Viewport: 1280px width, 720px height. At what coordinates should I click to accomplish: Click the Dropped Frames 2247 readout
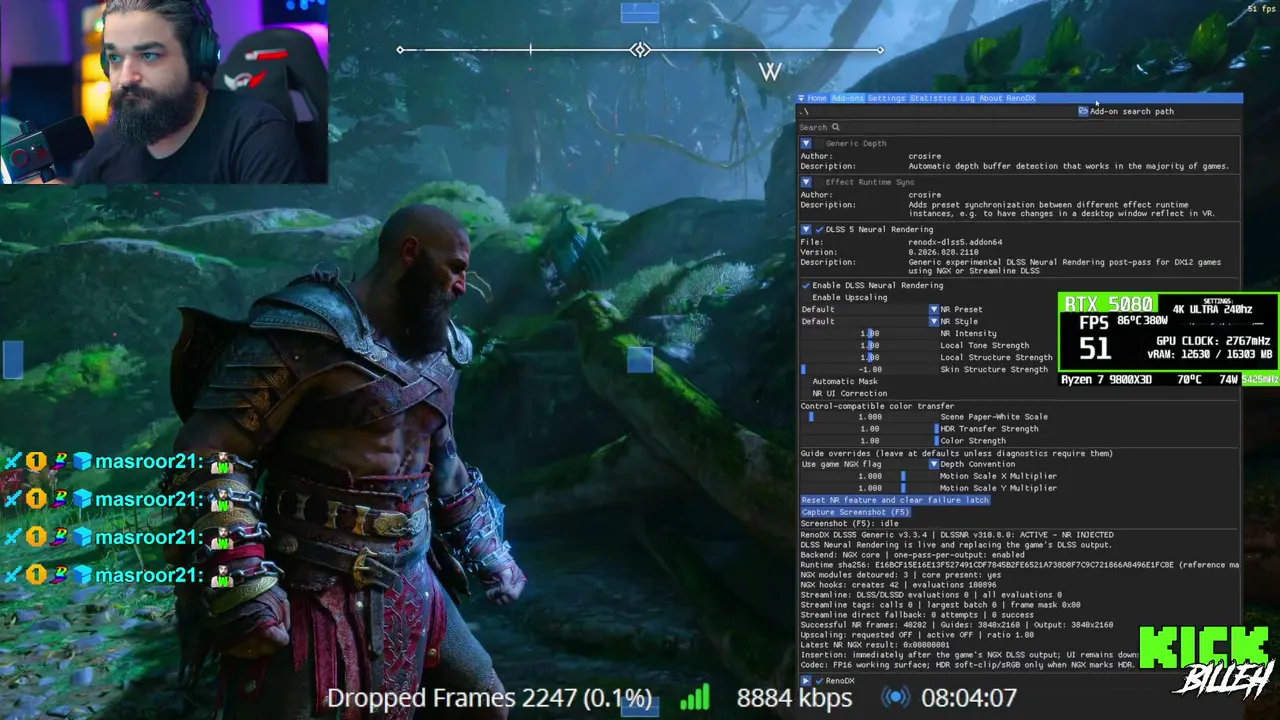[489, 698]
